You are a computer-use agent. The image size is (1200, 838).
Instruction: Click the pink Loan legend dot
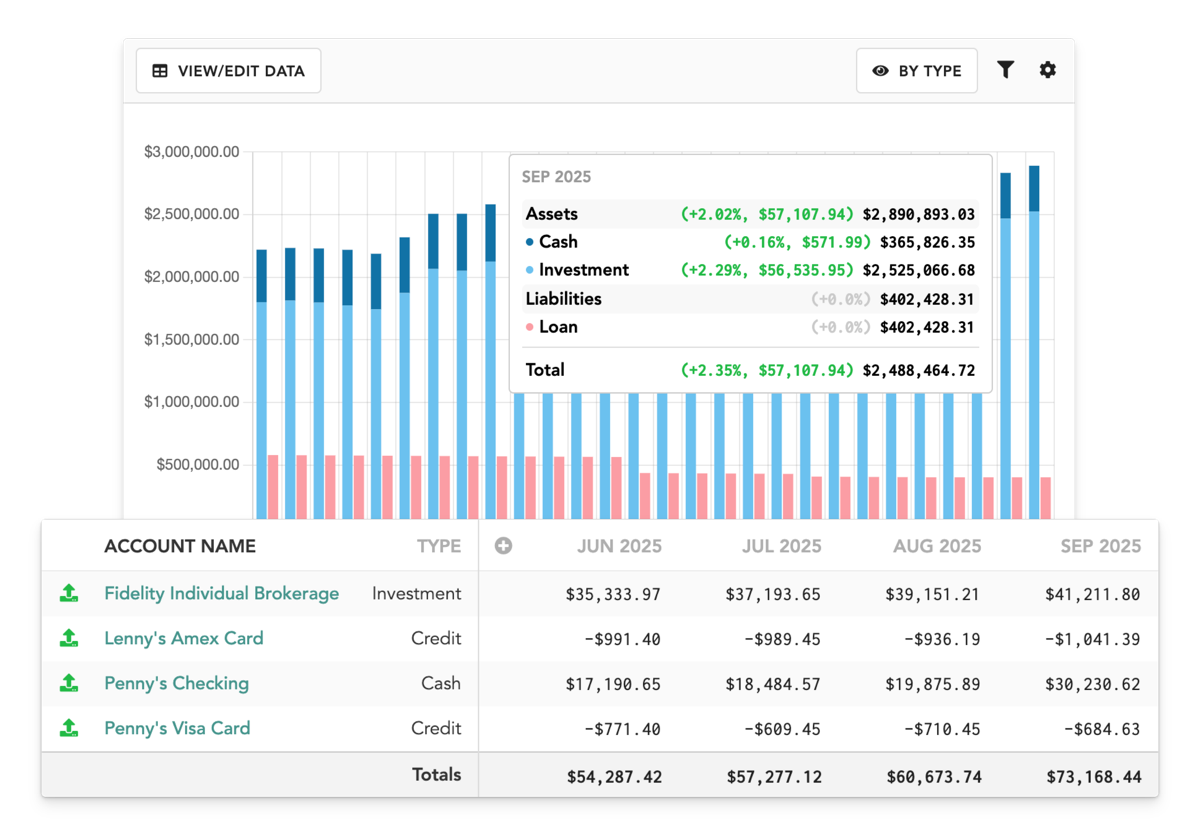[x=530, y=327]
